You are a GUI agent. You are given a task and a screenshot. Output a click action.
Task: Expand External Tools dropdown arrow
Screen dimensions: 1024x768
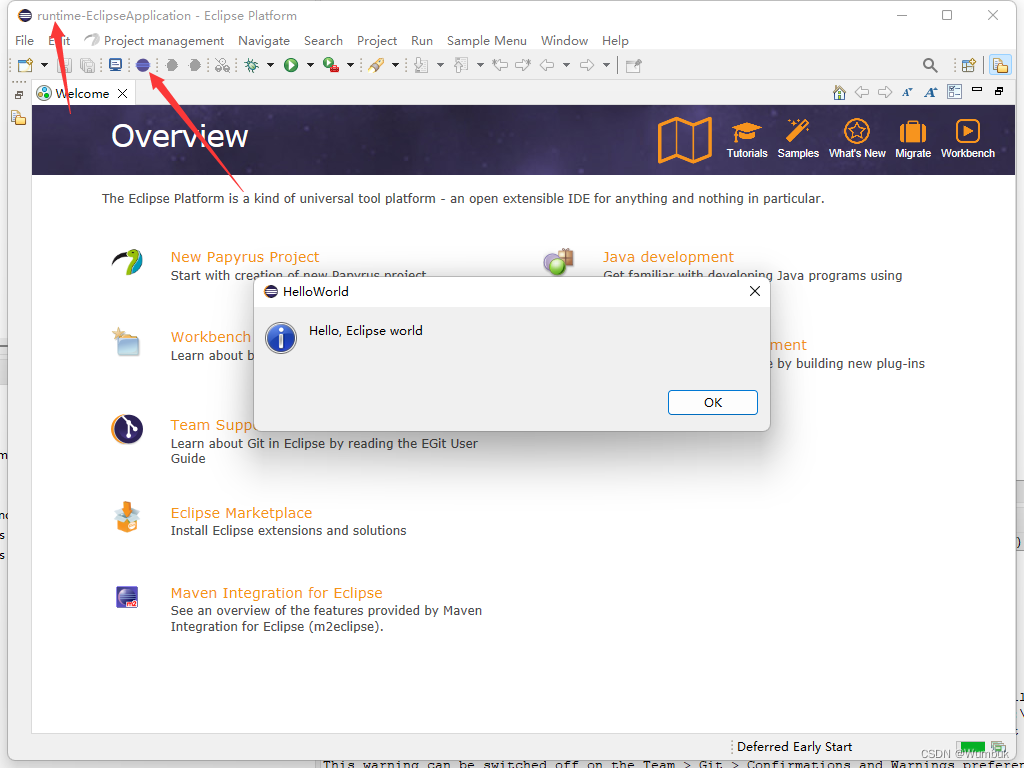tap(350, 65)
